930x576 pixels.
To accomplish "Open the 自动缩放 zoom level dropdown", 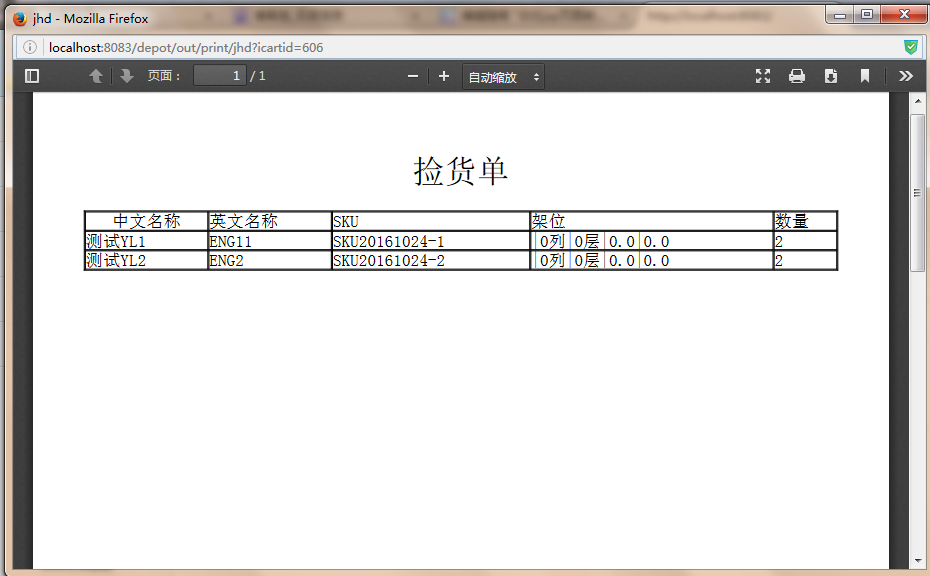I will click(502, 75).
